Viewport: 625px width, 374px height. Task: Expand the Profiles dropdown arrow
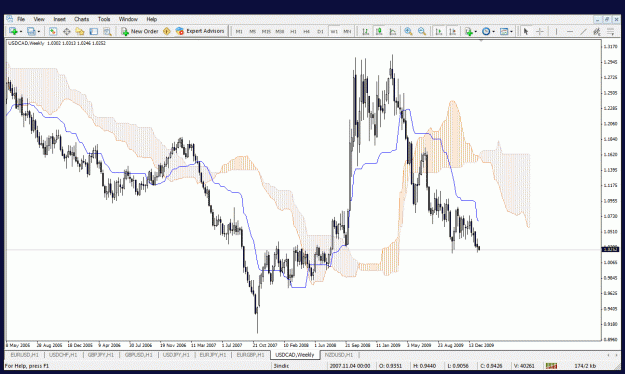click(38, 31)
